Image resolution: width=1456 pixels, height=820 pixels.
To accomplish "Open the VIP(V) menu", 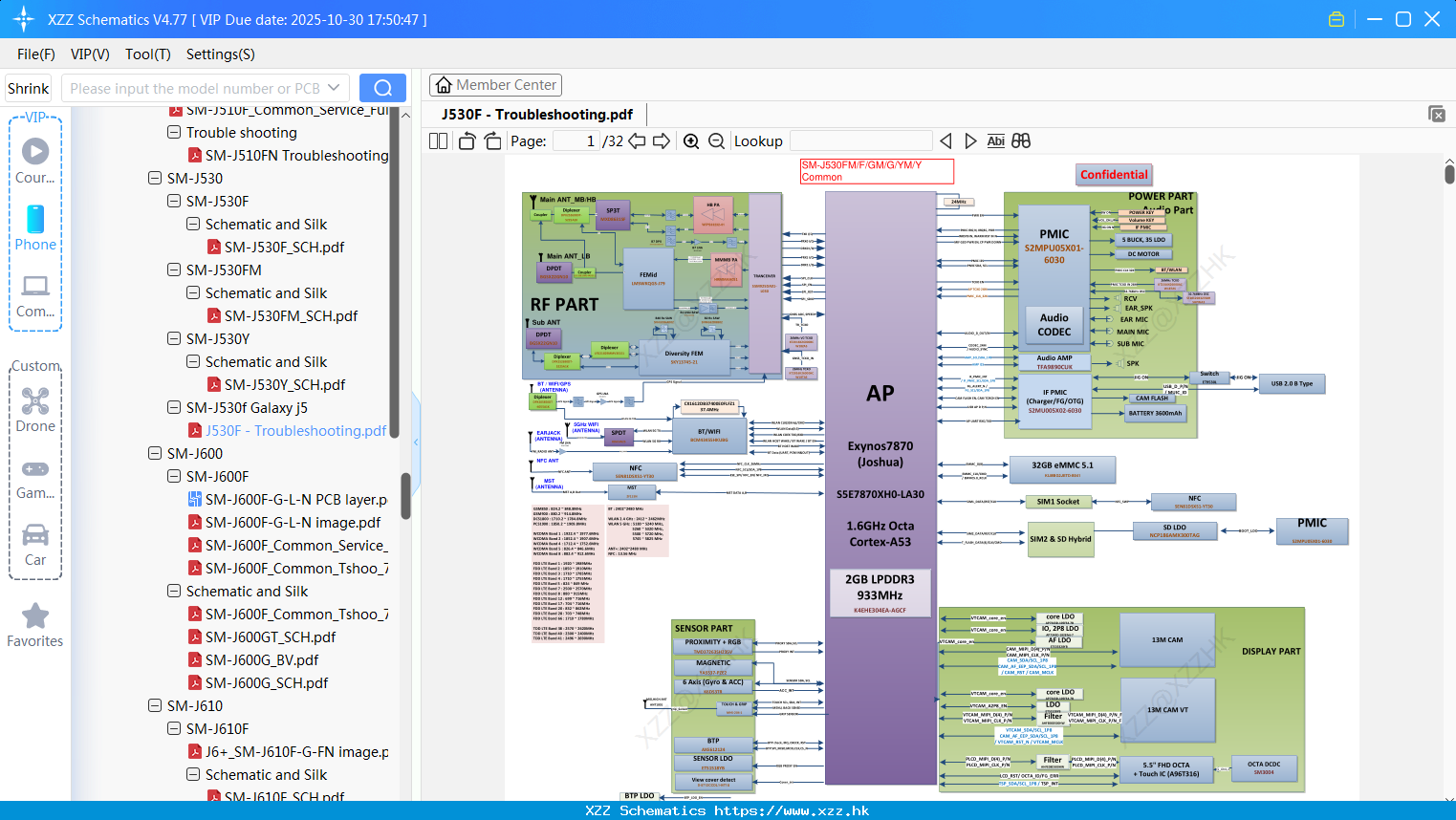I will coord(90,54).
